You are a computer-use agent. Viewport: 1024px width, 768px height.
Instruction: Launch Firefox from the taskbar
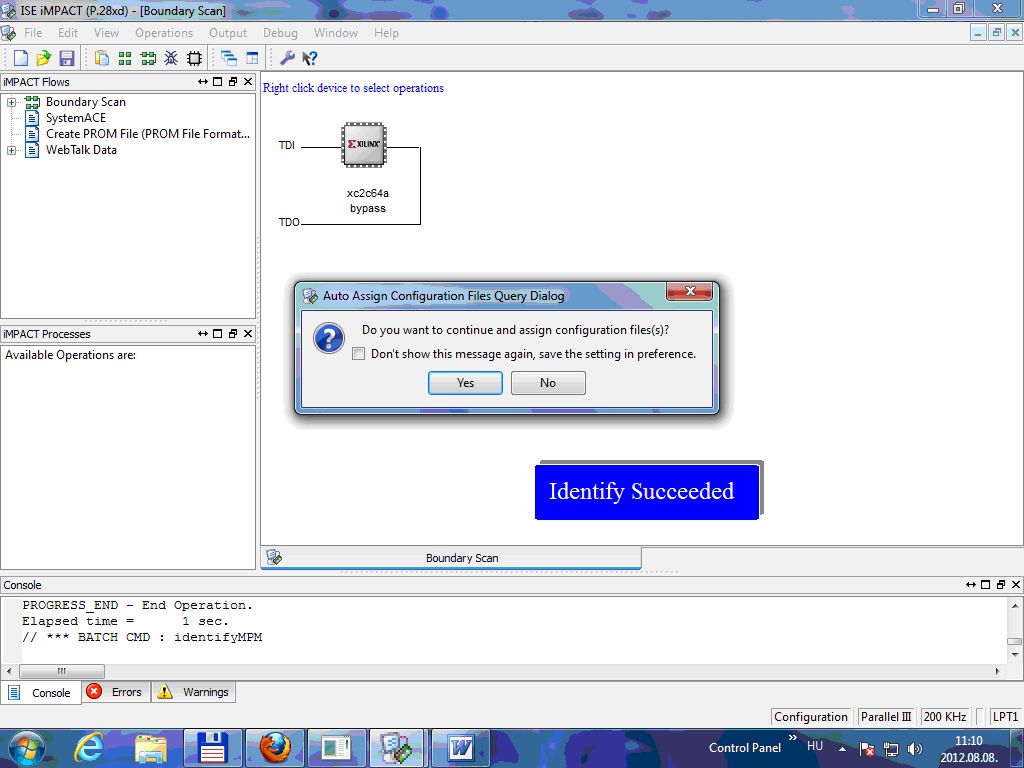pyautogui.click(x=274, y=747)
